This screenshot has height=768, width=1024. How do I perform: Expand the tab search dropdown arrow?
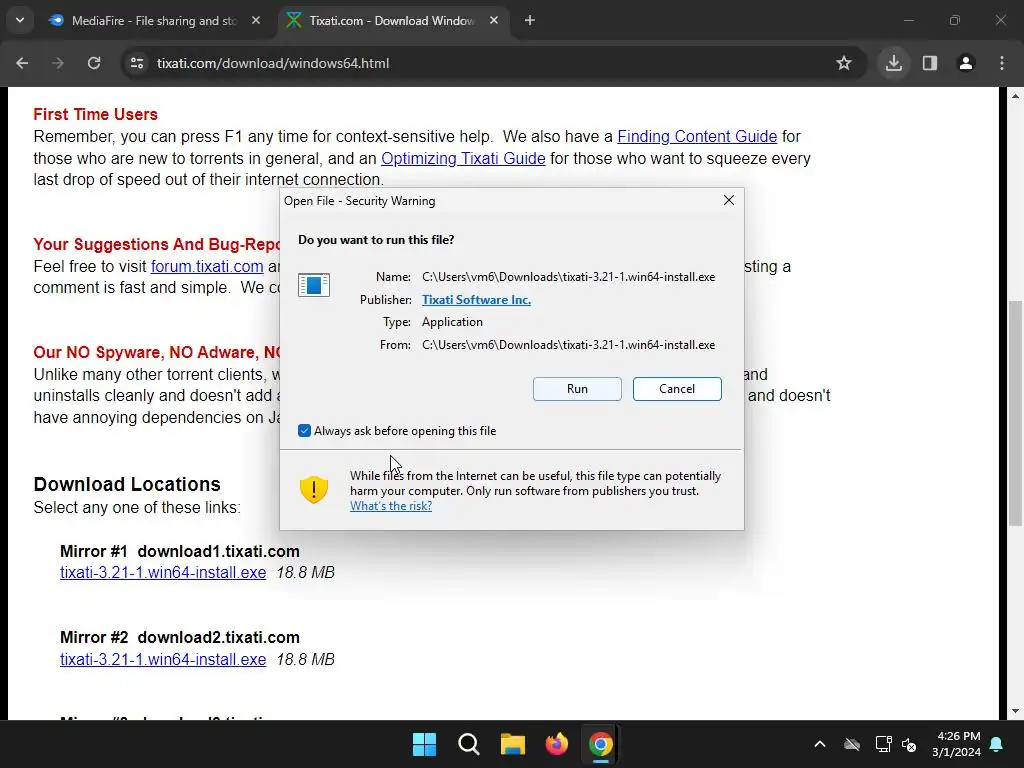pyautogui.click(x=20, y=20)
